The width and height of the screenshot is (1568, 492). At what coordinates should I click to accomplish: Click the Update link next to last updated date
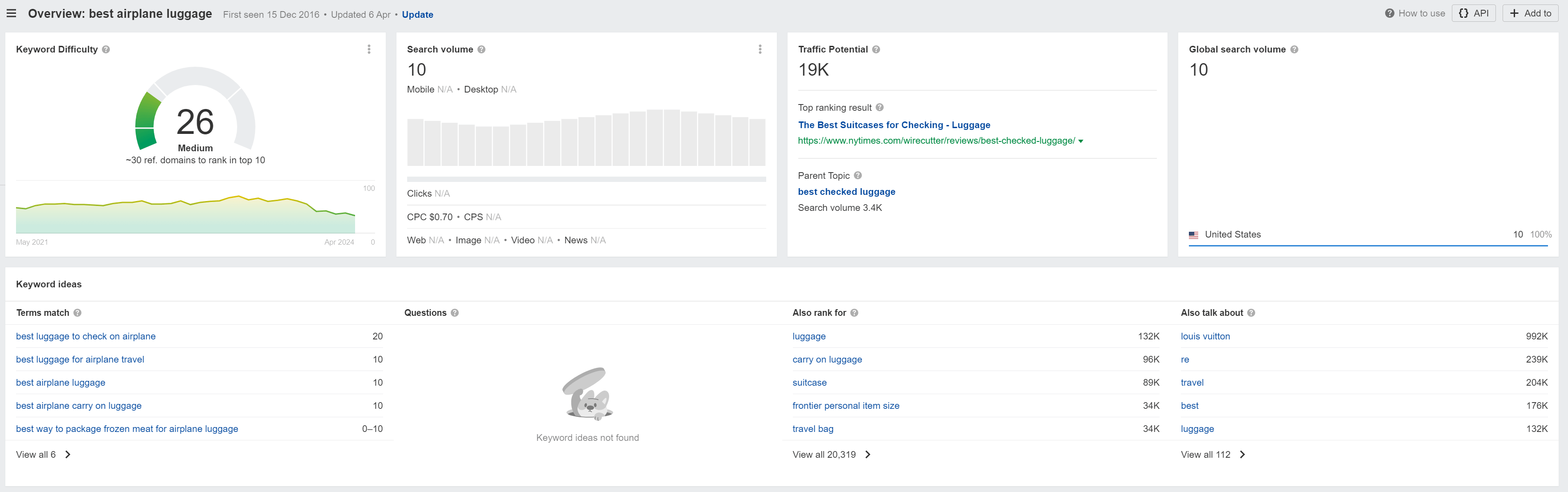pyautogui.click(x=417, y=14)
